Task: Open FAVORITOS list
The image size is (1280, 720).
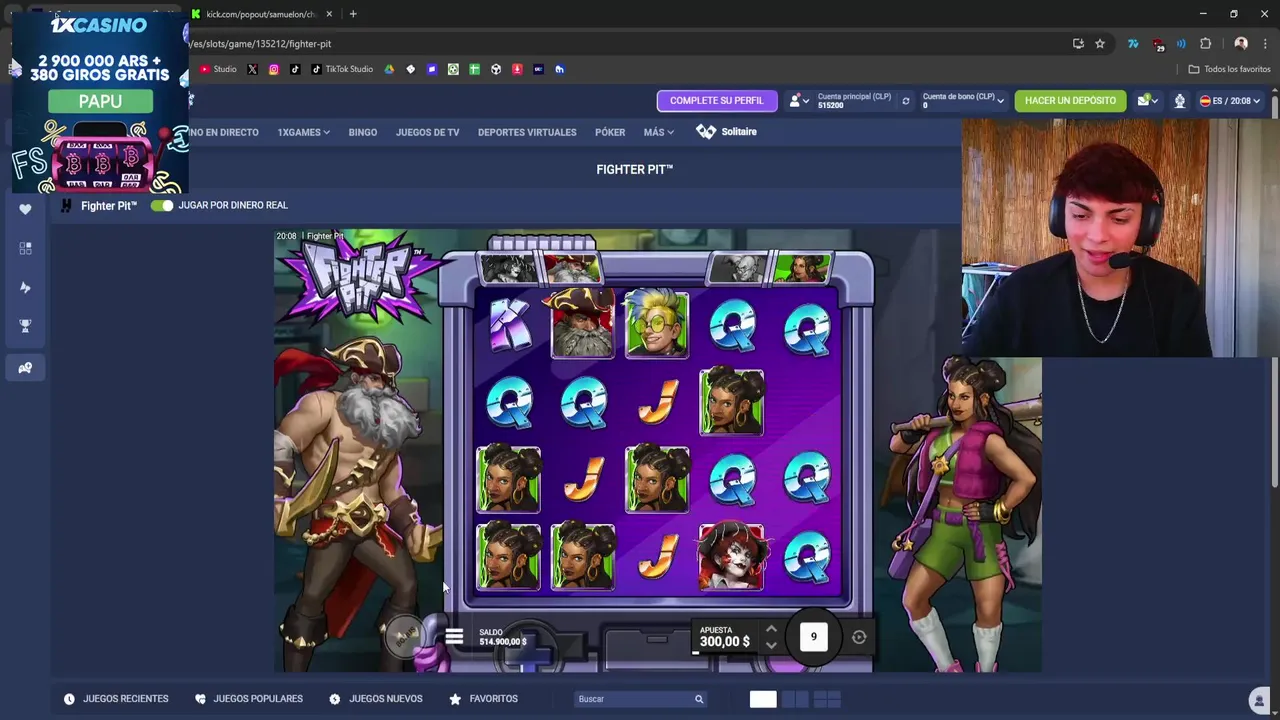Action: click(x=484, y=699)
